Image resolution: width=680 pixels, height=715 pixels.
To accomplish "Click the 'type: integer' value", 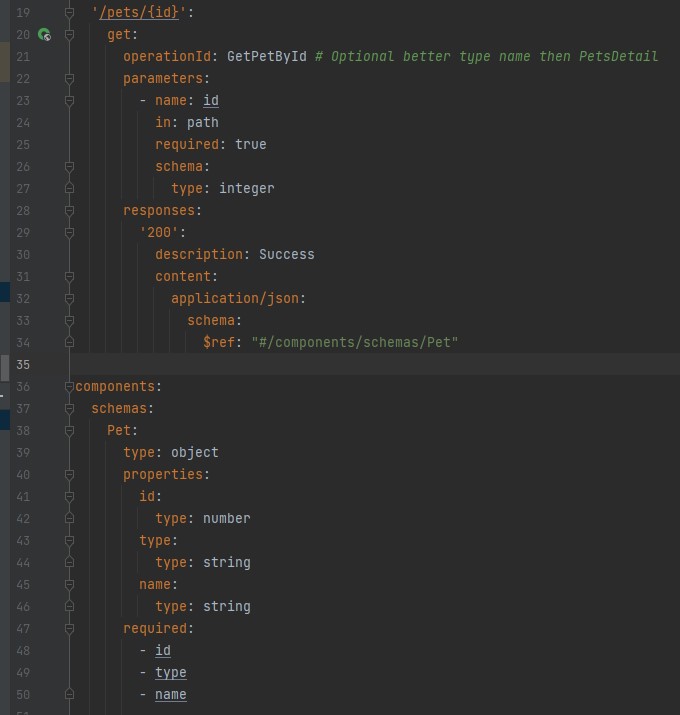I will pos(247,189).
